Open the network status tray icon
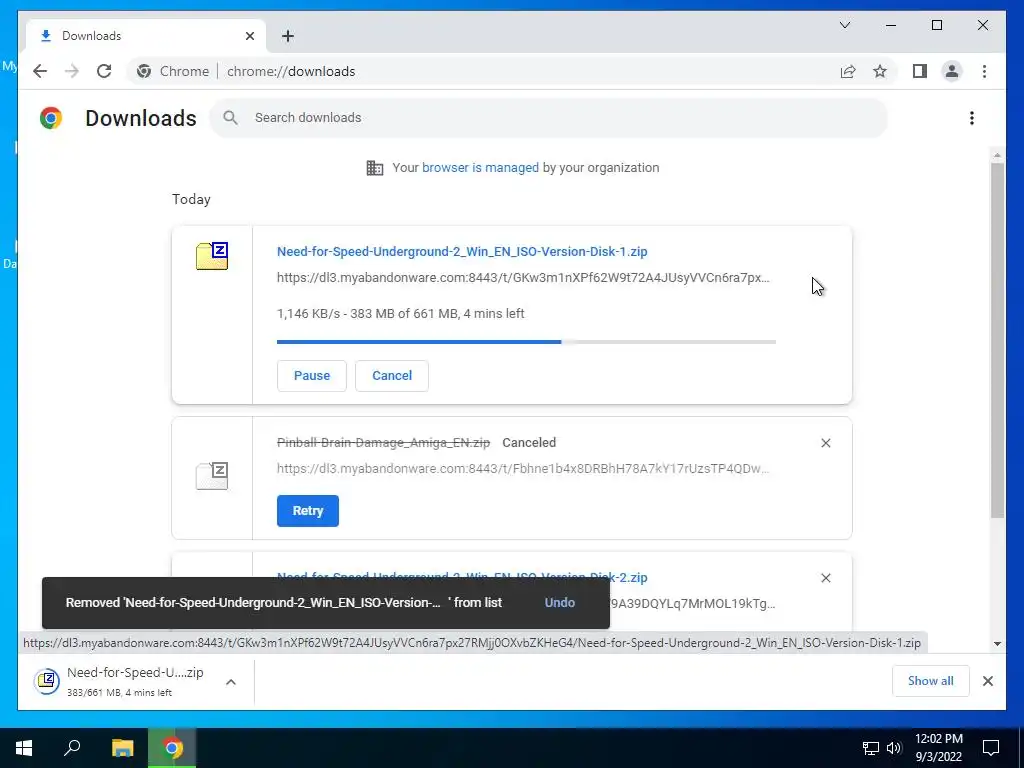This screenshot has height=768, width=1024. 871,748
